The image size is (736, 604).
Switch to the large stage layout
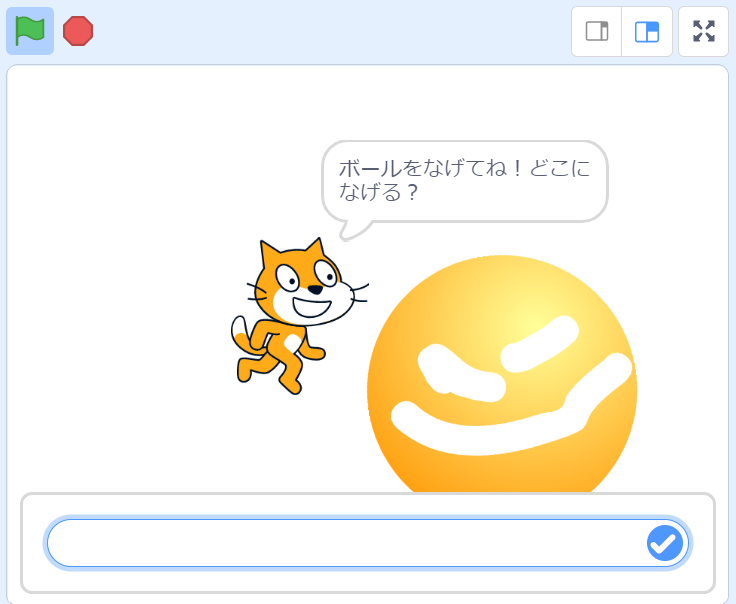[x=647, y=31]
